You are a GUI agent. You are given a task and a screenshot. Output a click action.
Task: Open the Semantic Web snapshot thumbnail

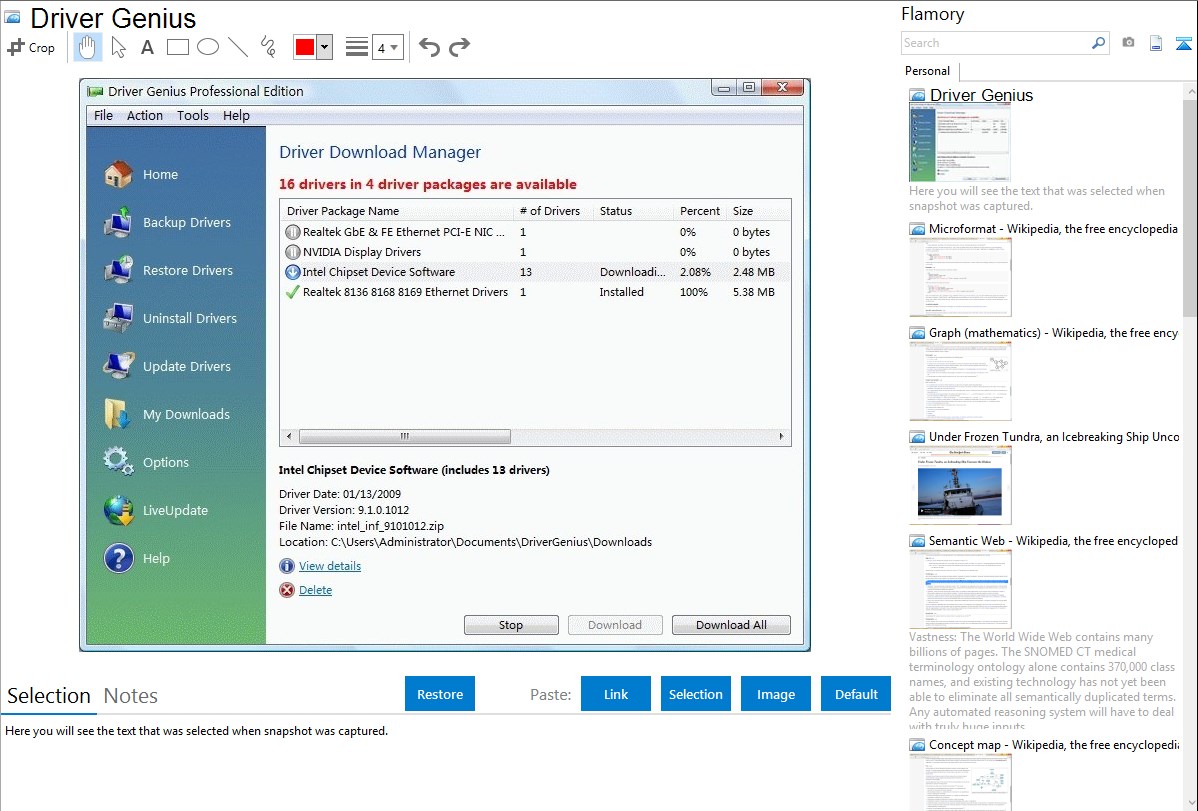point(960,589)
